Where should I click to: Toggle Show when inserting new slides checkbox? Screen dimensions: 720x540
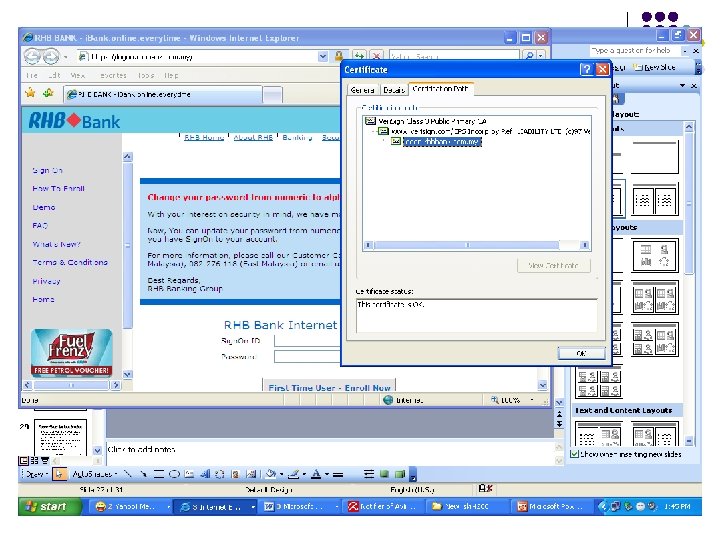pyautogui.click(x=574, y=454)
